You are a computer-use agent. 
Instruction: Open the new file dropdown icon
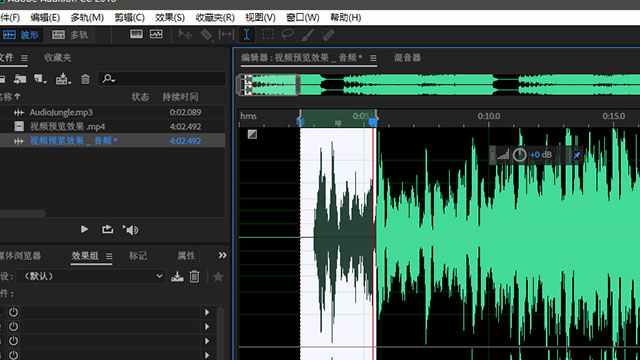[40, 79]
